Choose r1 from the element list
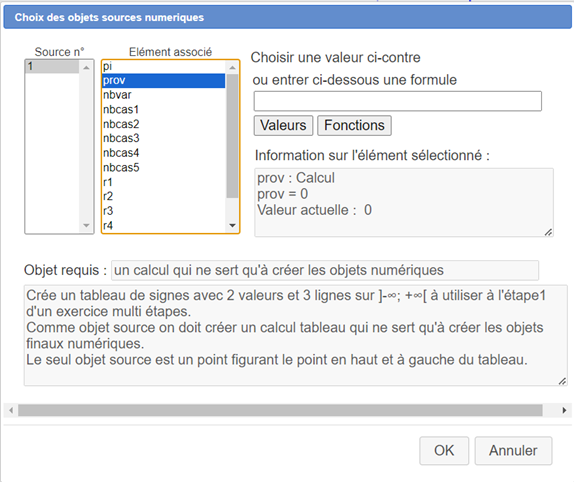The image size is (574, 482). pyautogui.click(x=163, y=182)
